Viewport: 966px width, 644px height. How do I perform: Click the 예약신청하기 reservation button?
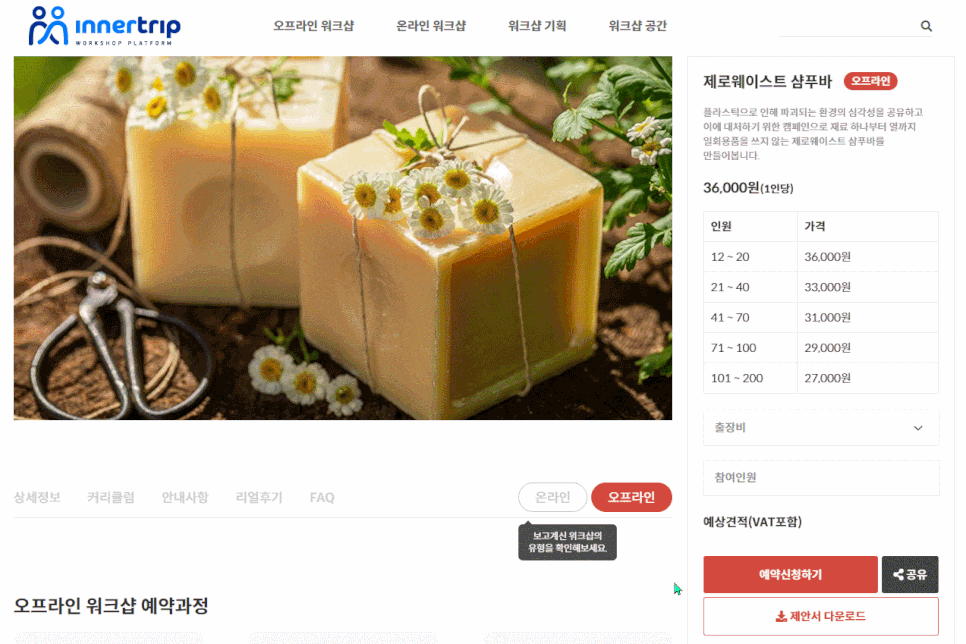[x=790, y=574]
